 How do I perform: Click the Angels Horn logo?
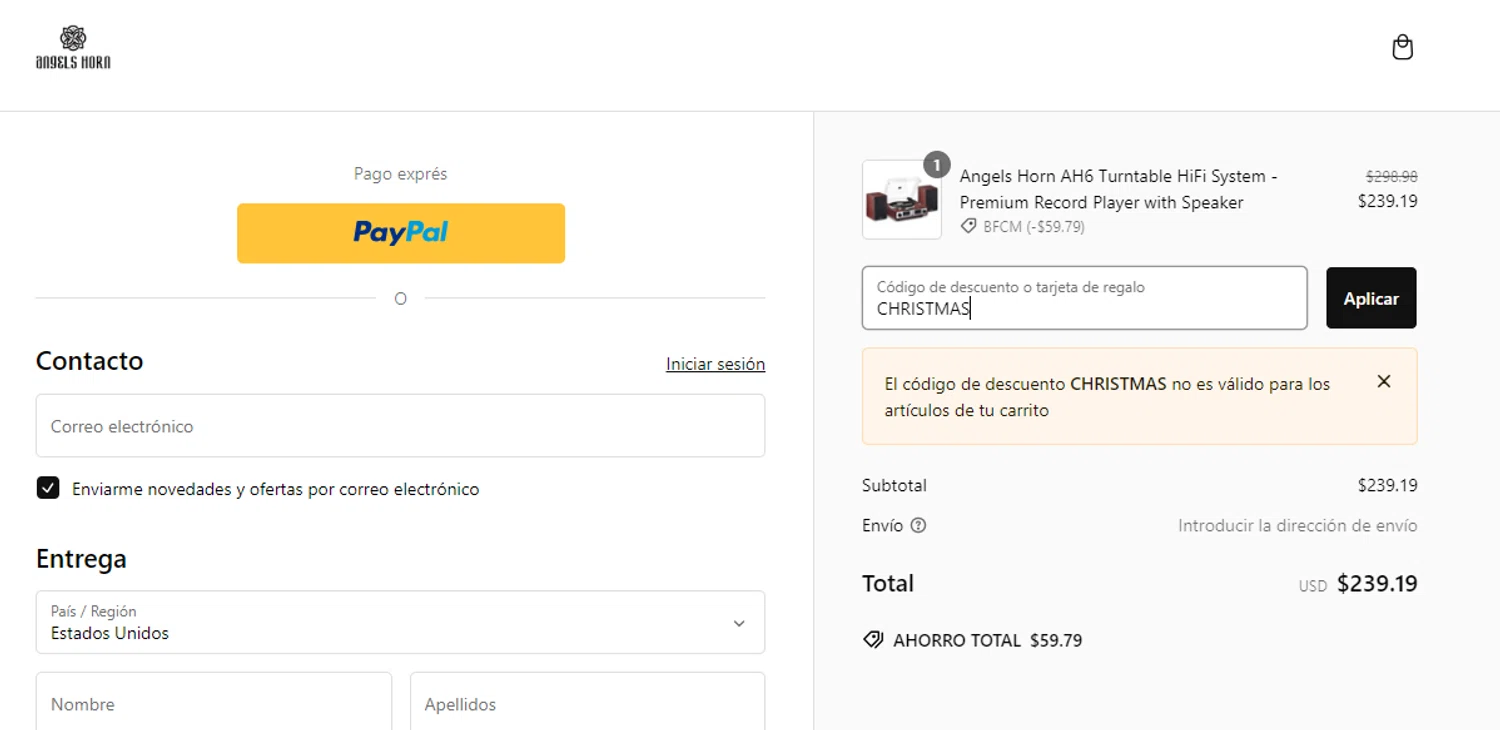73,48
